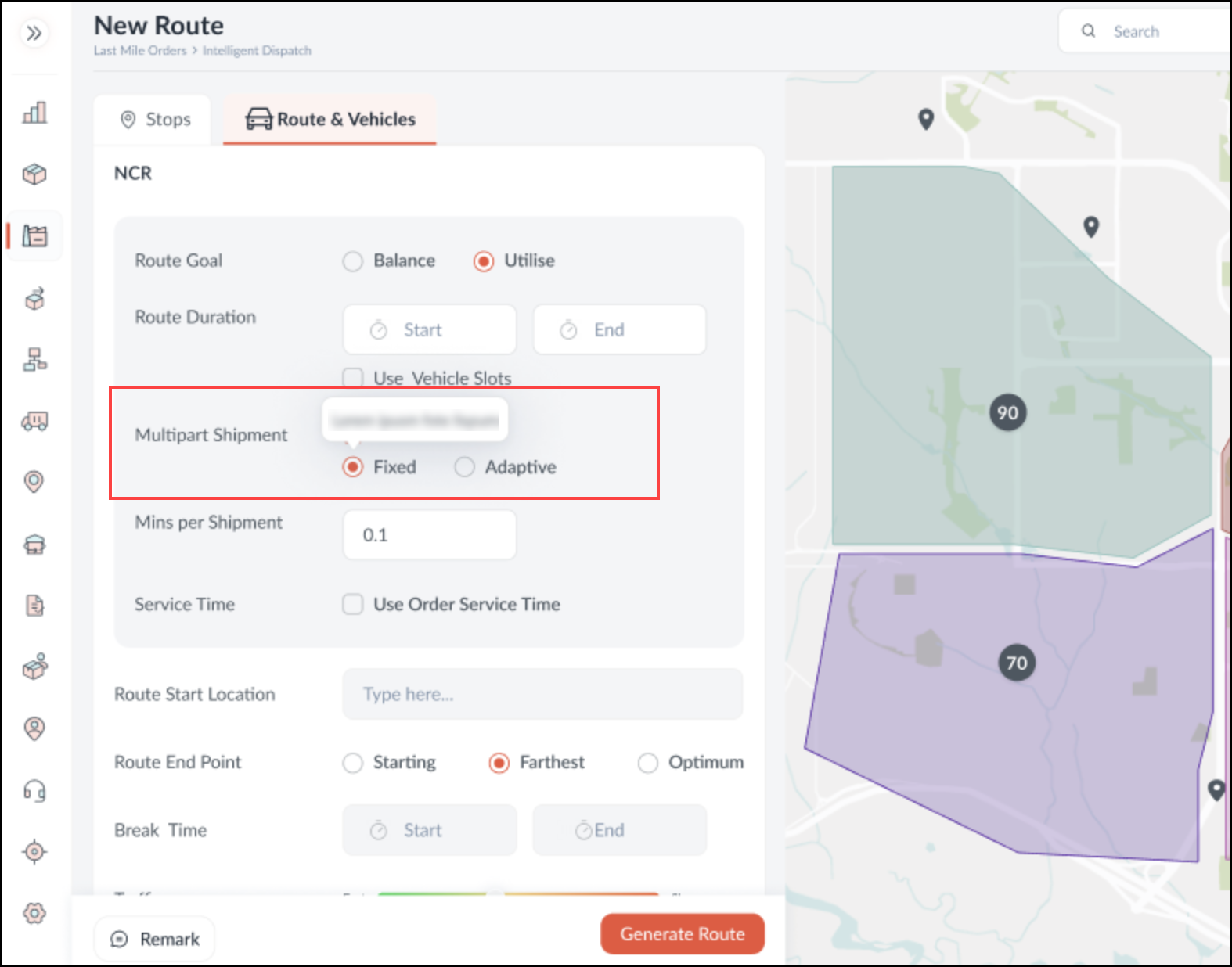Click the clock icon in Break Time Start
The height and width of the screenshot is (967, 1232).
(x=379, y=830)
